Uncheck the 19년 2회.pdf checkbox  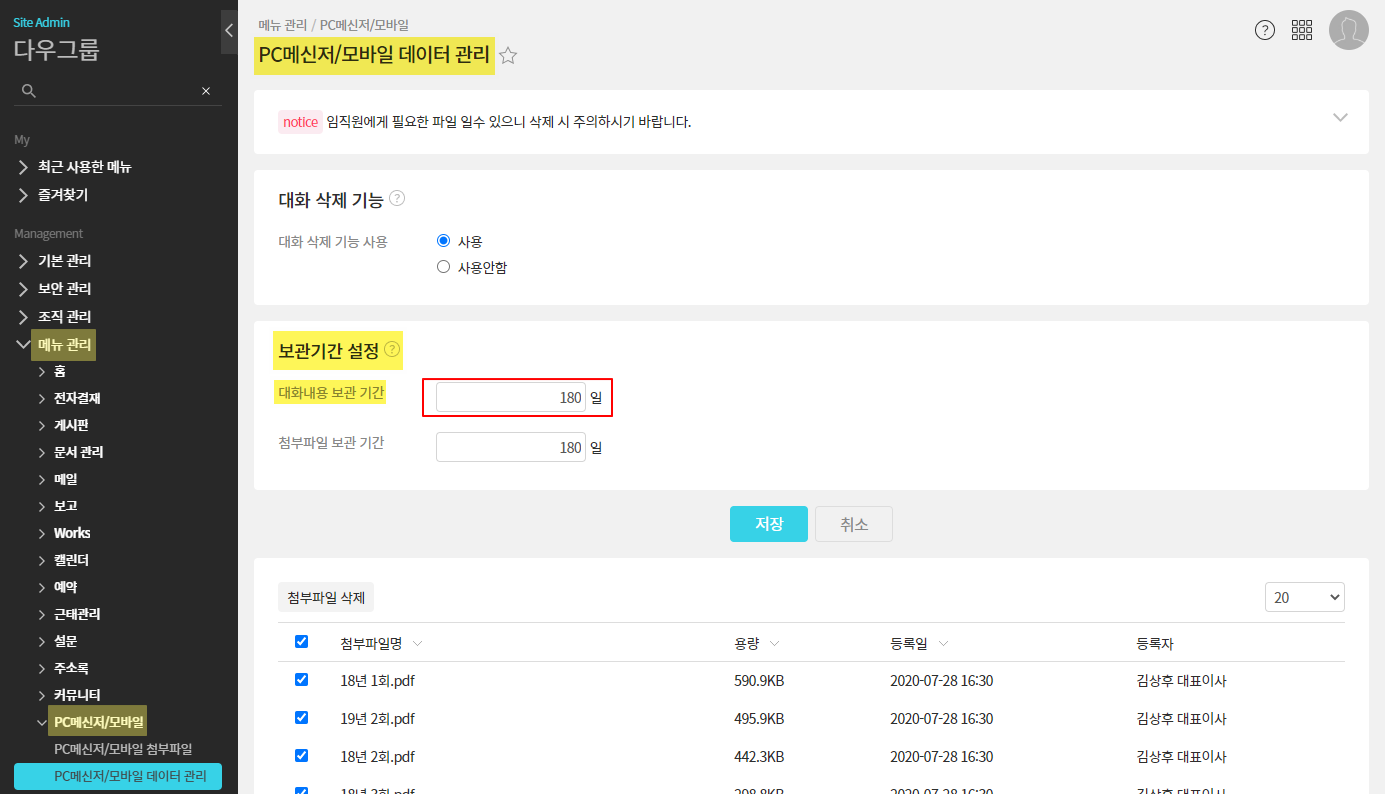[302, 718]
